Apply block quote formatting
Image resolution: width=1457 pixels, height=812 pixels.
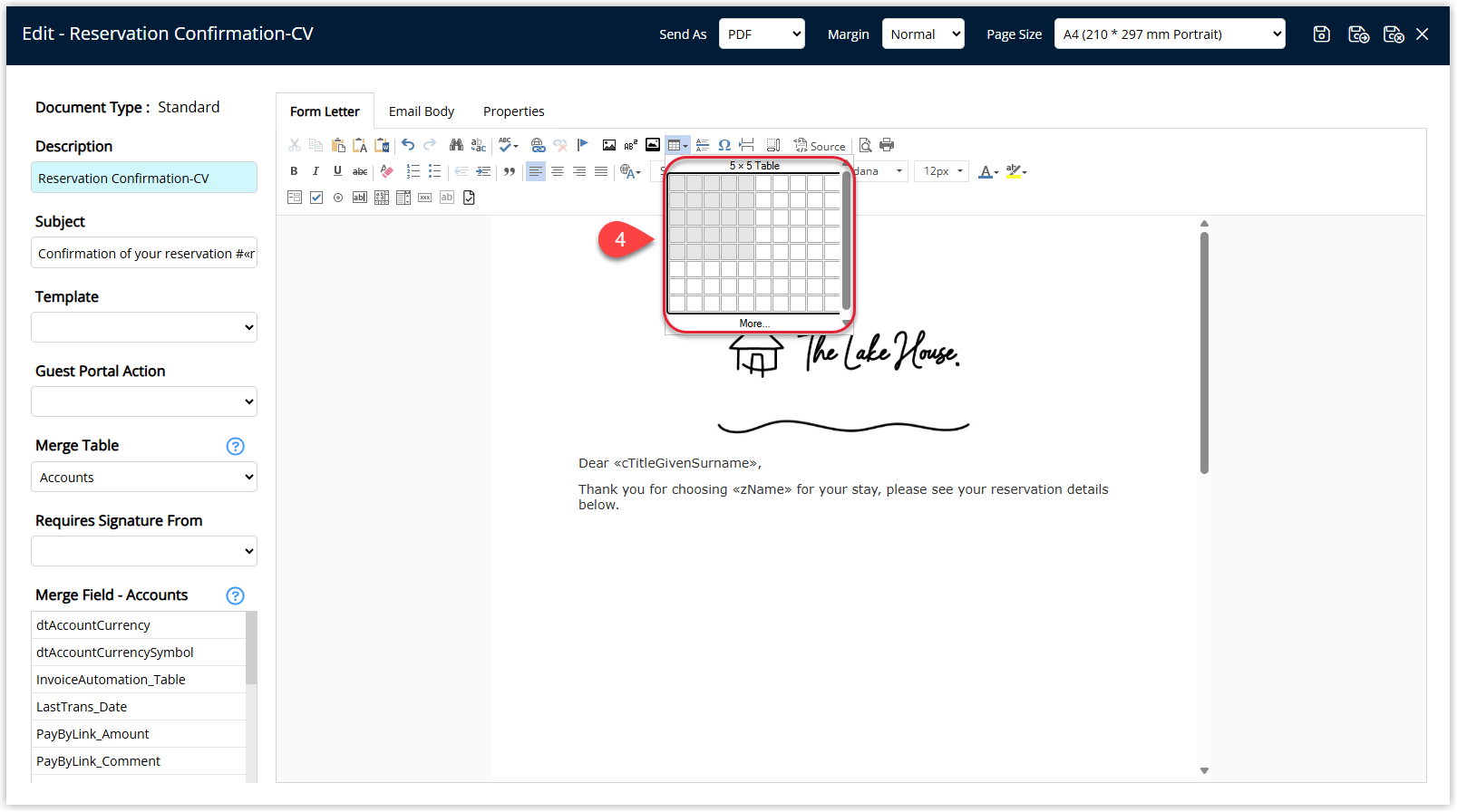510,171
